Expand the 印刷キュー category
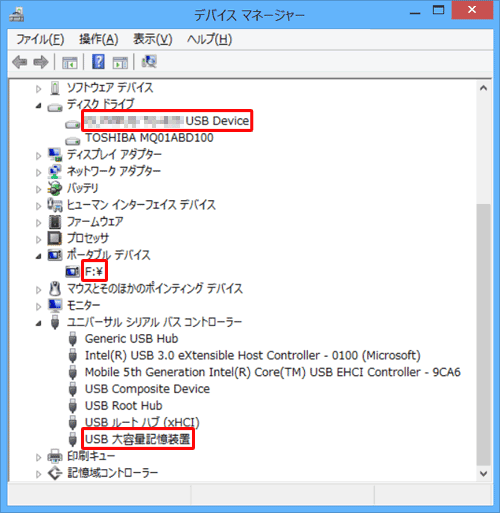Image resolution: width=500 pixels, height=513 pixels. 39,457
